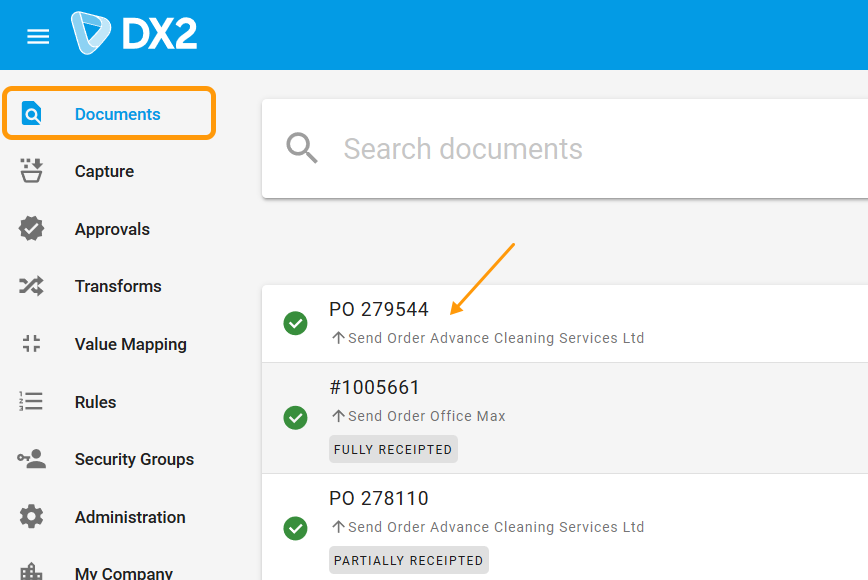Image resolution: width=868 pixels, height=580 pixels.
Task: Open the Approvals section
Action: 112,228
